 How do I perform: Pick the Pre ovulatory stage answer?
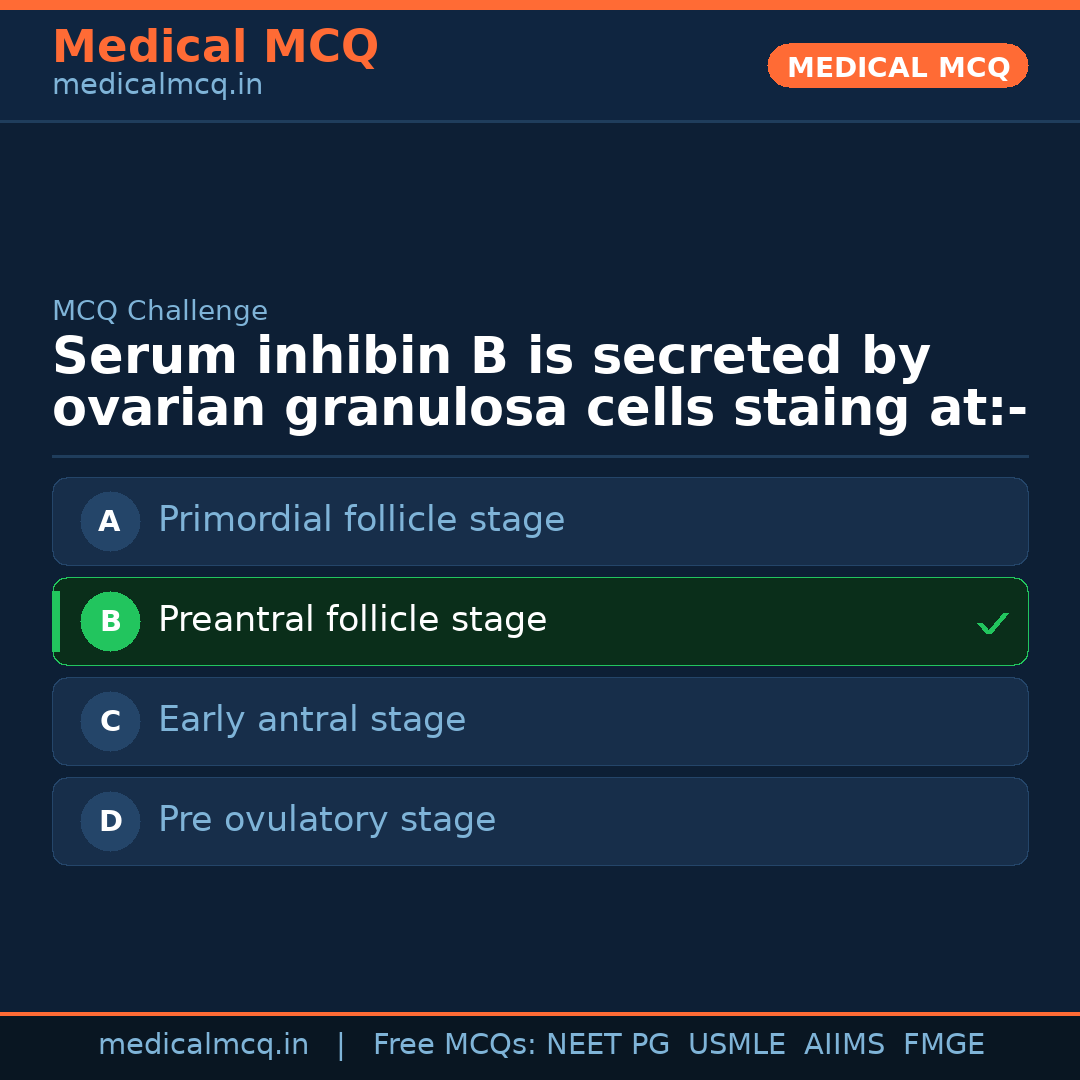pos(327,820)
